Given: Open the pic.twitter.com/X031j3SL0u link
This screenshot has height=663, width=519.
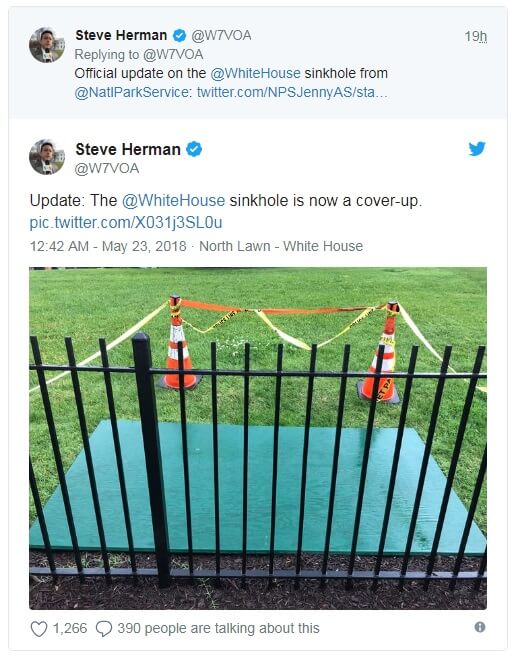Looking at the screenshot, I should click(x=126, y=222).
